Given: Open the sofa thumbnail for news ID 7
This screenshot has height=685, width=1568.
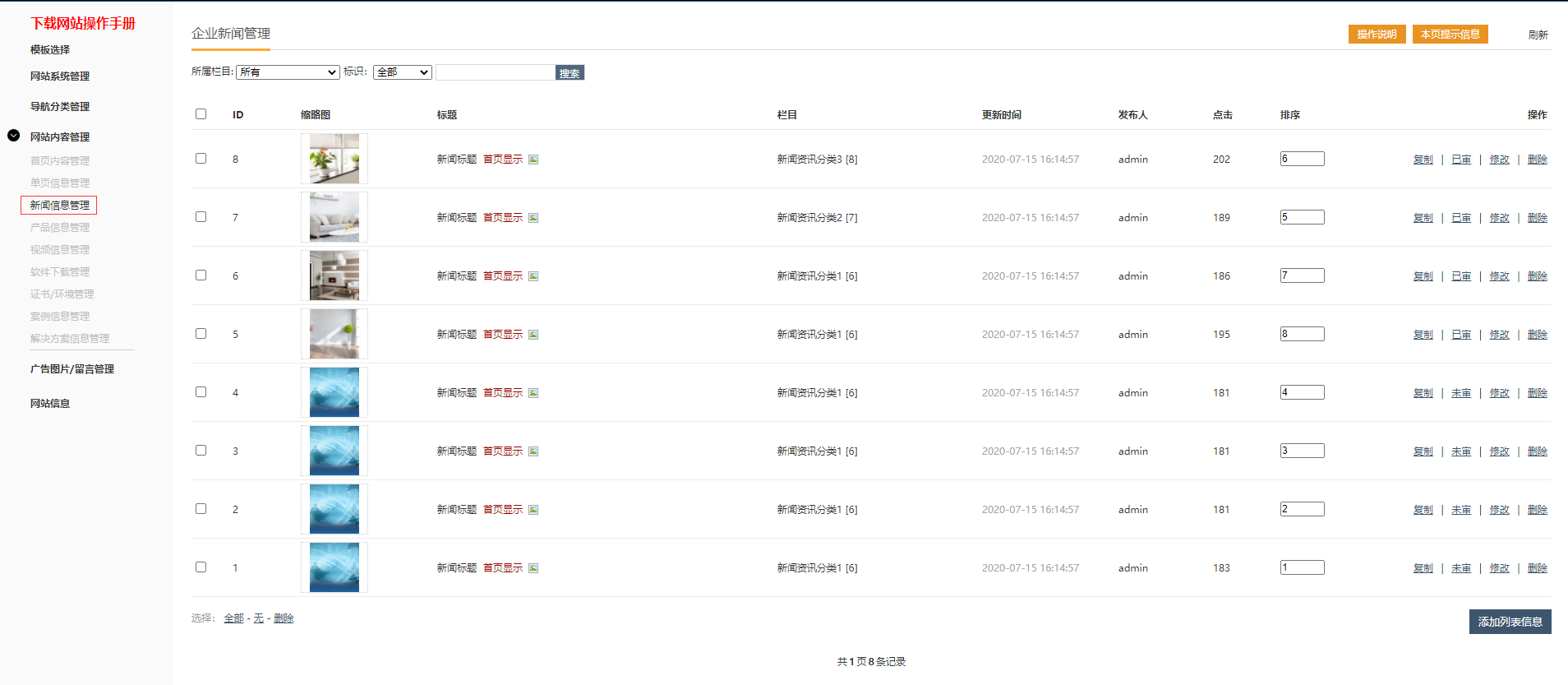Looking at the screenshot, I should click(334, 217).
